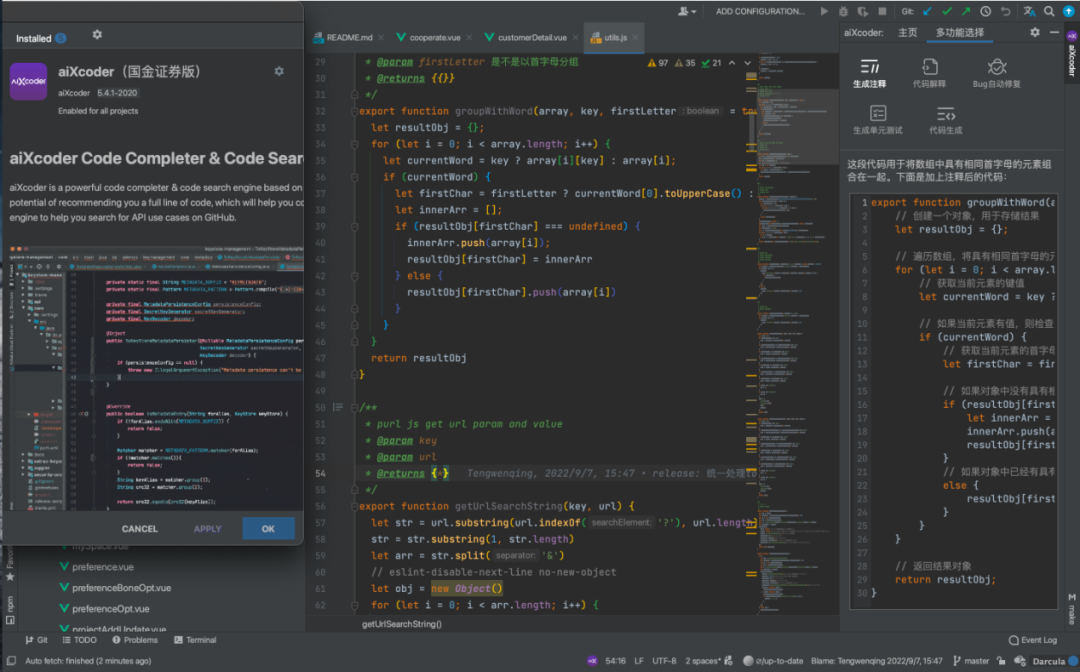Click the 97 warnings inspection indicator
This screenshot has height=672, width=1080.
click(x=658, y=63)
